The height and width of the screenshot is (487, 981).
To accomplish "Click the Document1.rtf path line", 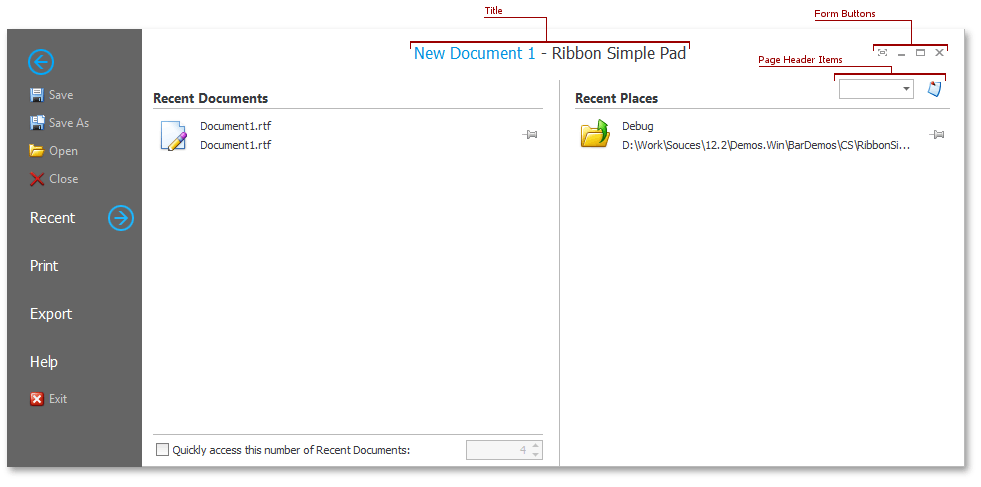I will click(236, 145).
